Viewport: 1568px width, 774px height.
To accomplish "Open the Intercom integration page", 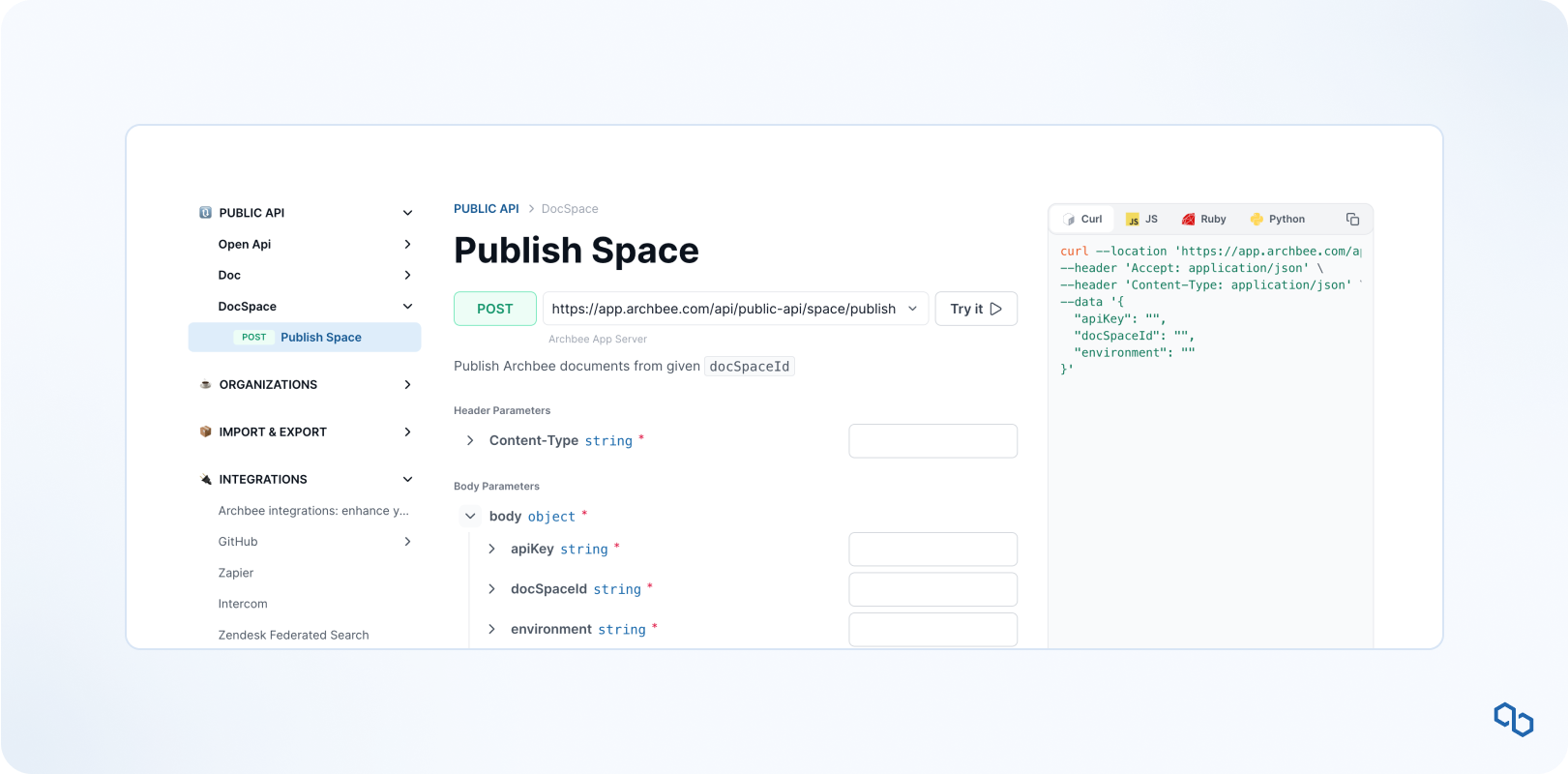I will tap(243, 604).
